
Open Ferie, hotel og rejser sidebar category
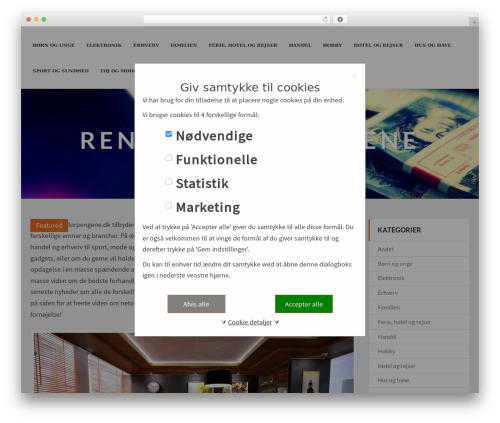pos(404,322)
